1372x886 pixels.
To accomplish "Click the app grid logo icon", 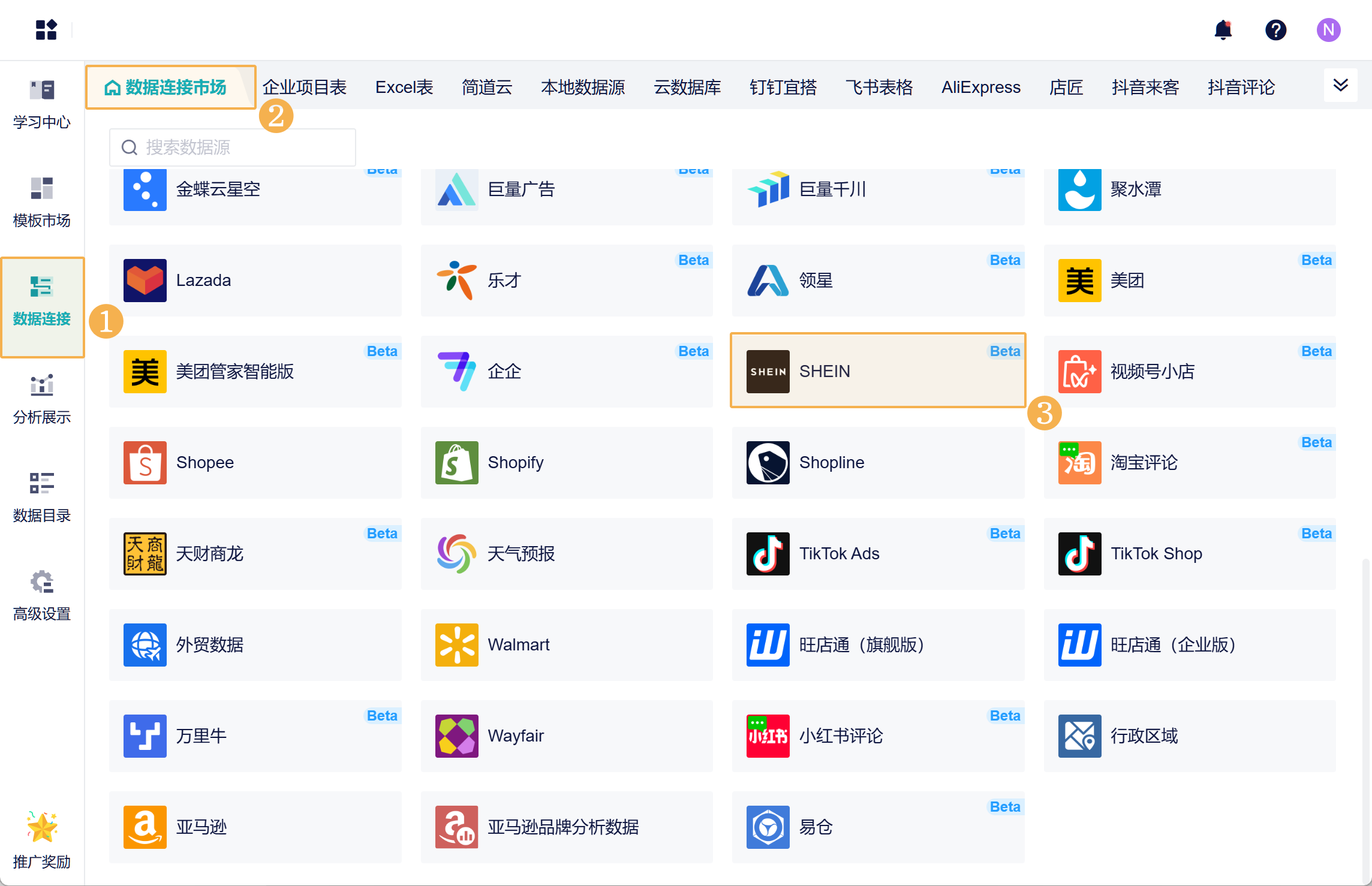I will pos(46,29).
